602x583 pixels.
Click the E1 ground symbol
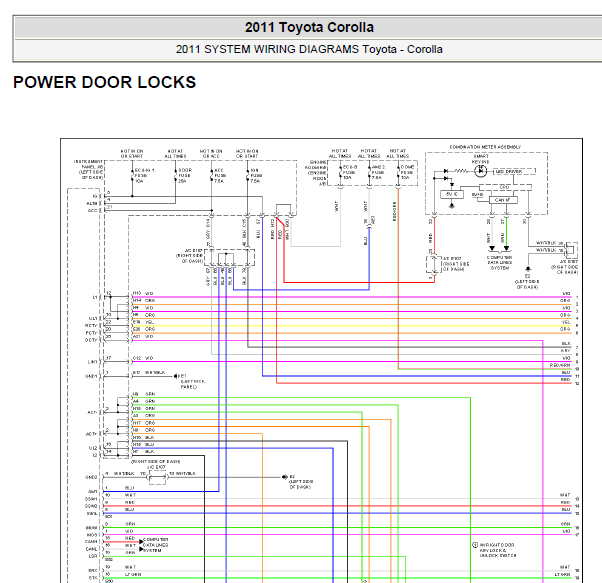[177, 376]
